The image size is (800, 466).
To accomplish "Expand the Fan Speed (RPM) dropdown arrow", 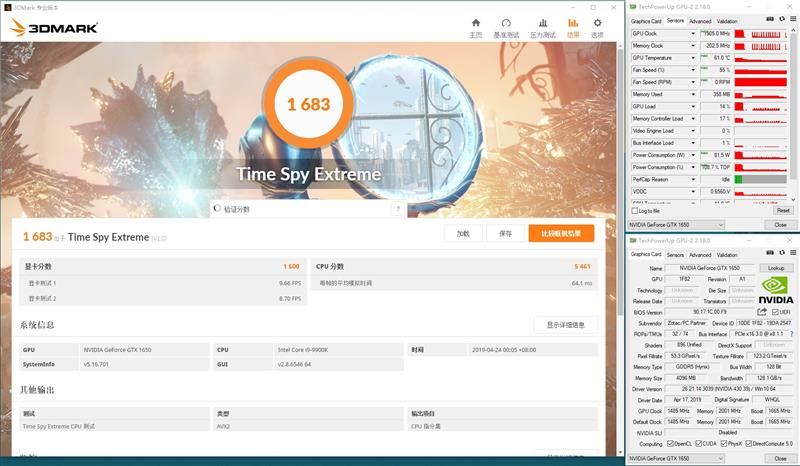I will pyautogui.click(x=693, y=82).
